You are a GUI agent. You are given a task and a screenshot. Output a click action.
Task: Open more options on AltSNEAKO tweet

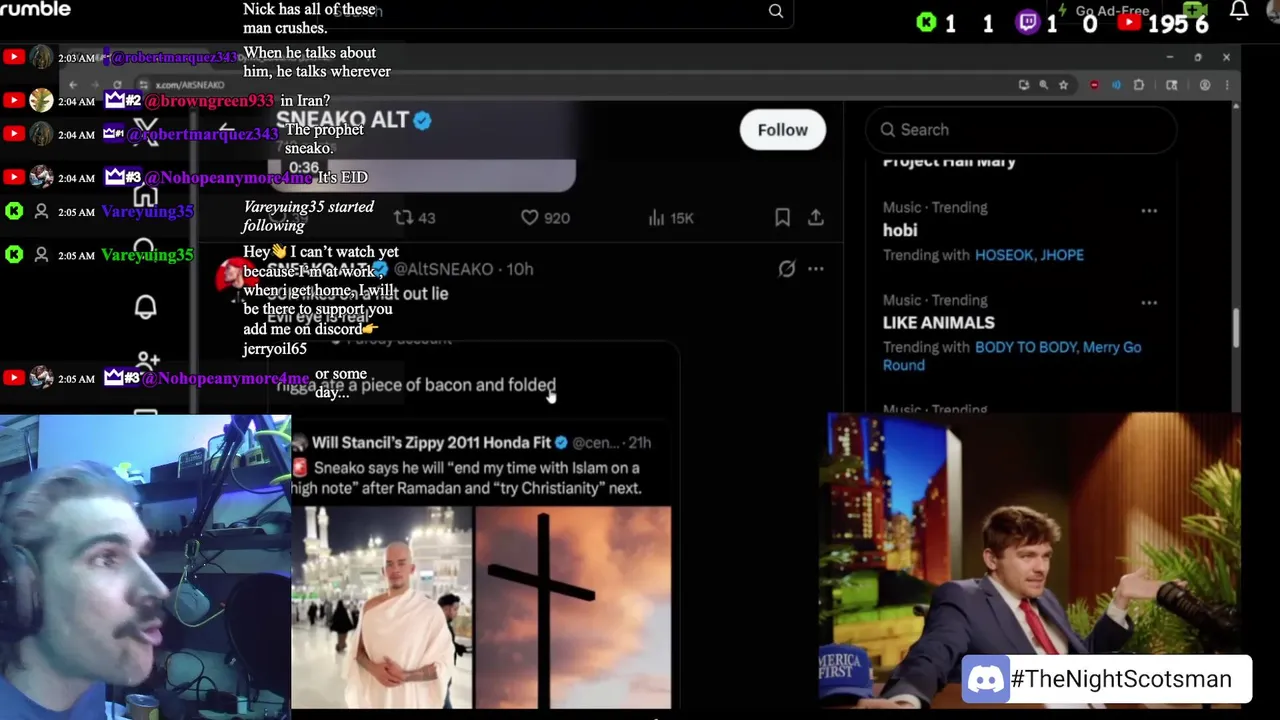pos(816,269)
